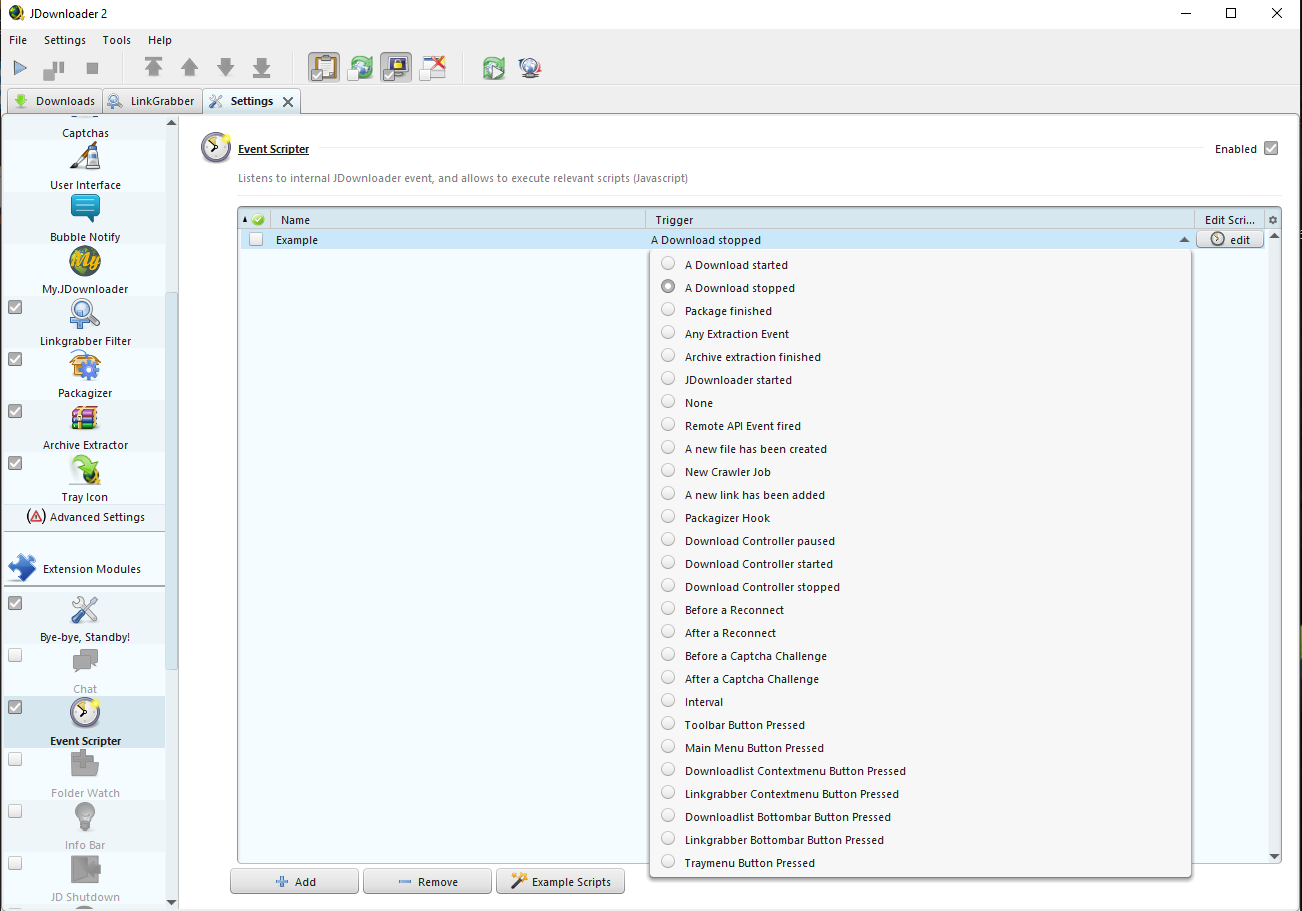Sort table by the Trigger column header
This screenshot has width=1302, height=911.
(919, 220)
